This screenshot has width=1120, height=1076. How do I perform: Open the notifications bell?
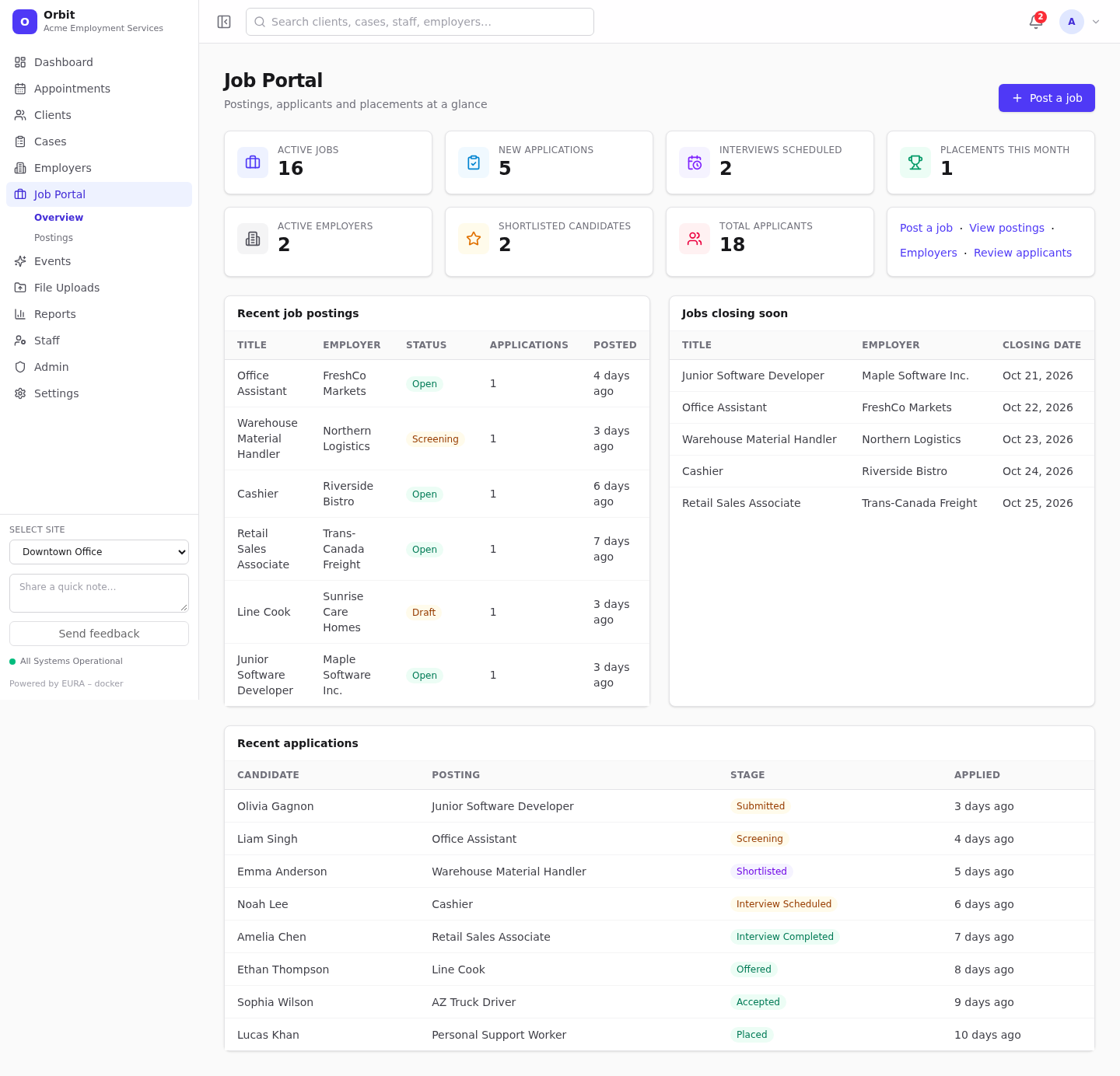[x=1036, y=22]
